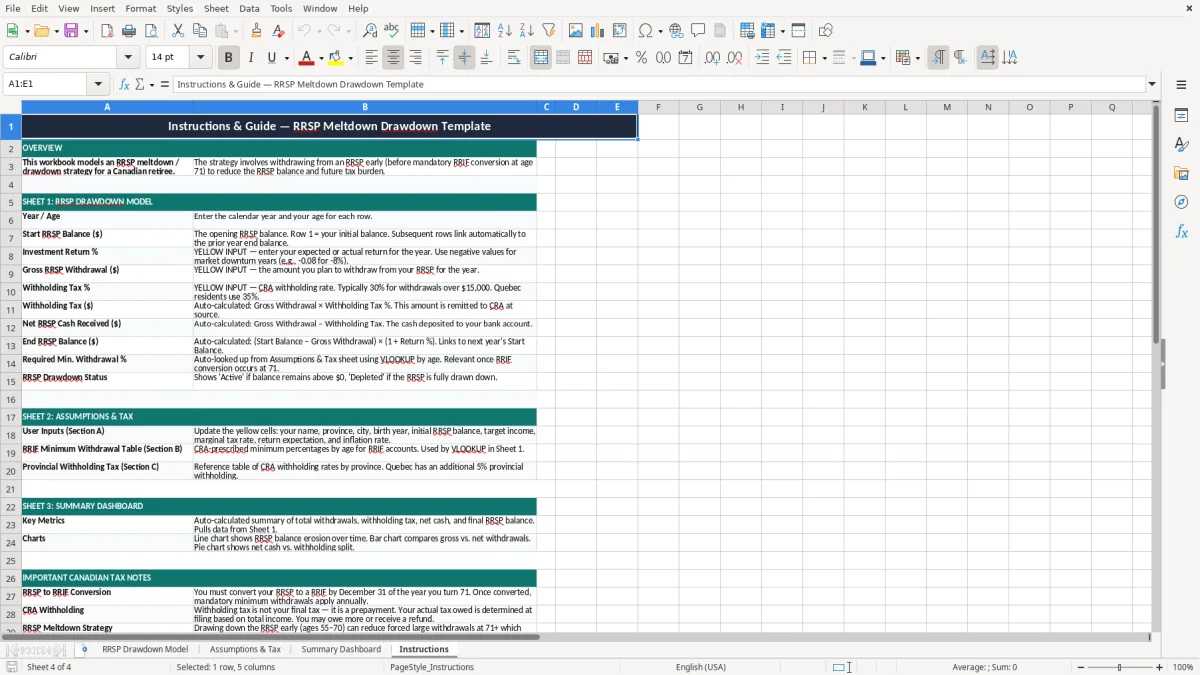The height and width of the screenshot is (675, 1200).
Task: Switch to RRSP Drawdown Model sheet
Action: tap(145, 649)
